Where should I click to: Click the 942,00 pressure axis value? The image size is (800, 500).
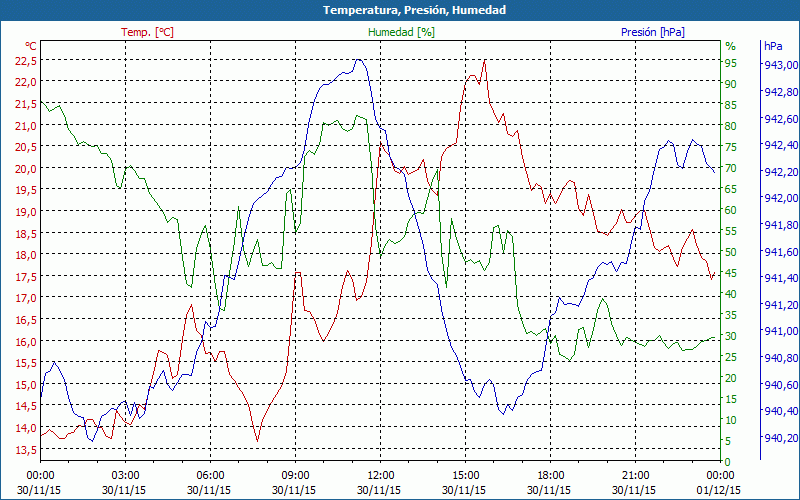coord(780,198)
